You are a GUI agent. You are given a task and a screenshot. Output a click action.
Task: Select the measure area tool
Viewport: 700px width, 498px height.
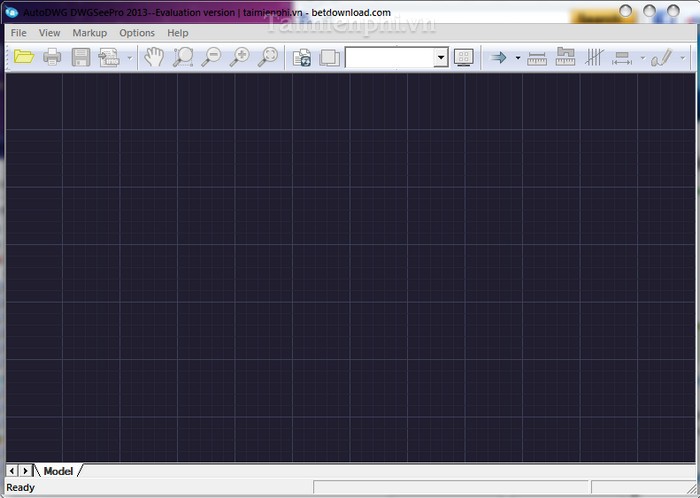pyautogui.click(x=565, y=57)
